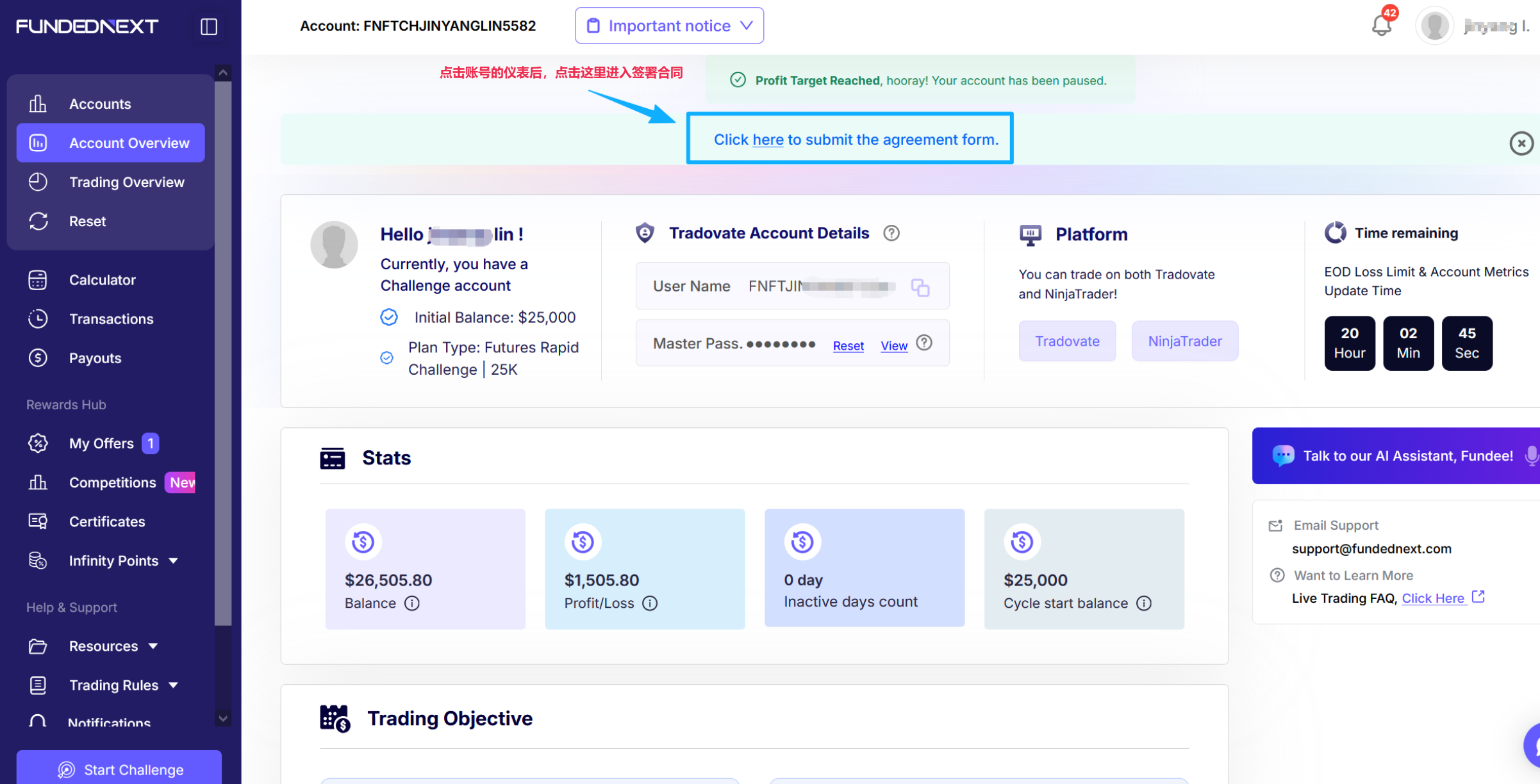Click the Profit Target Reached notice

[920, 80]
